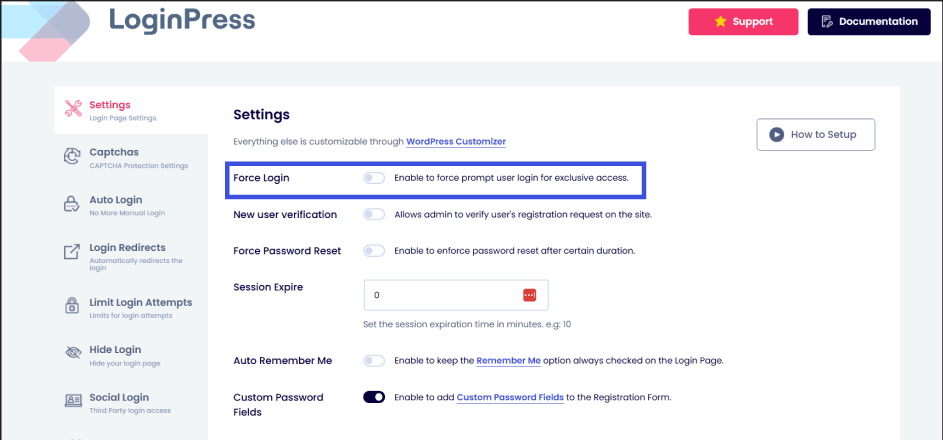
Task: Click the Limit Login Attempts padlock icon
Action: pyautogui.click(x=72, y=305)
